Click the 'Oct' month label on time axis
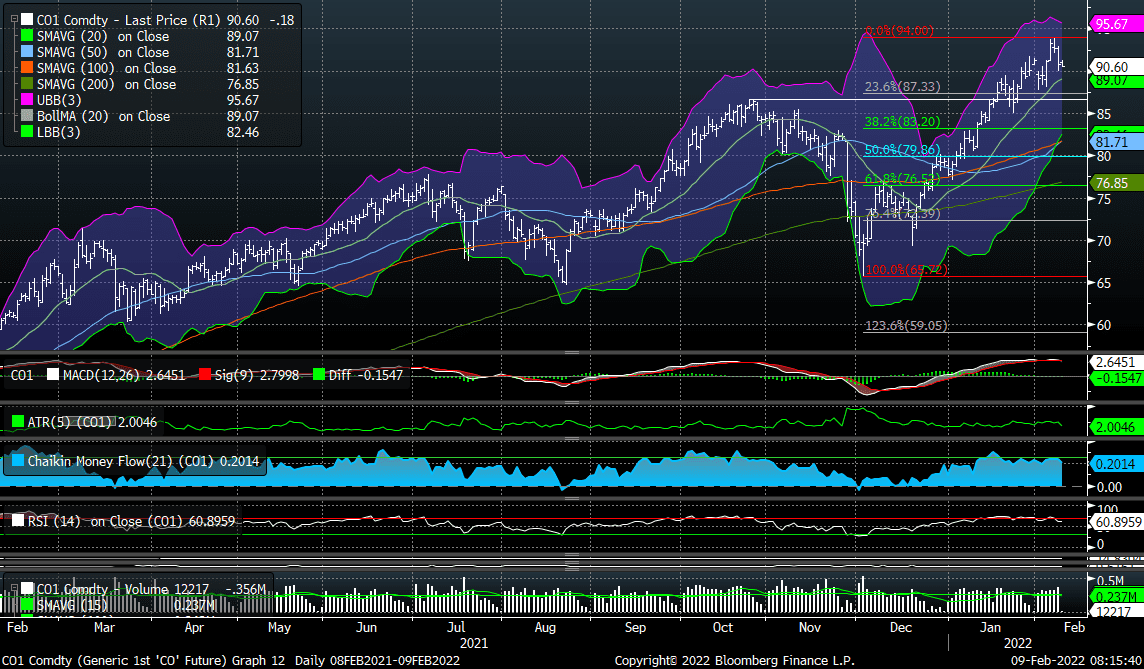1144x669 pixels. [722, 627]
